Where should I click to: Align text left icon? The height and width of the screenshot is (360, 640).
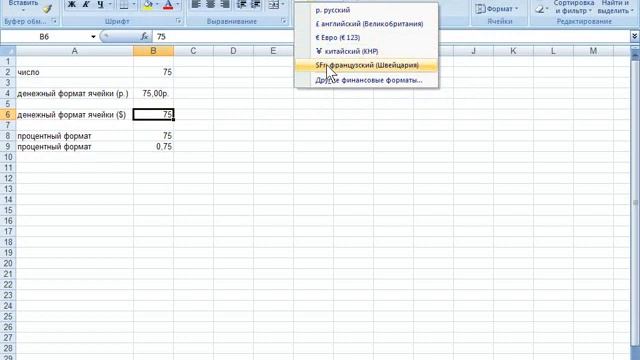(x=196, y=4)
